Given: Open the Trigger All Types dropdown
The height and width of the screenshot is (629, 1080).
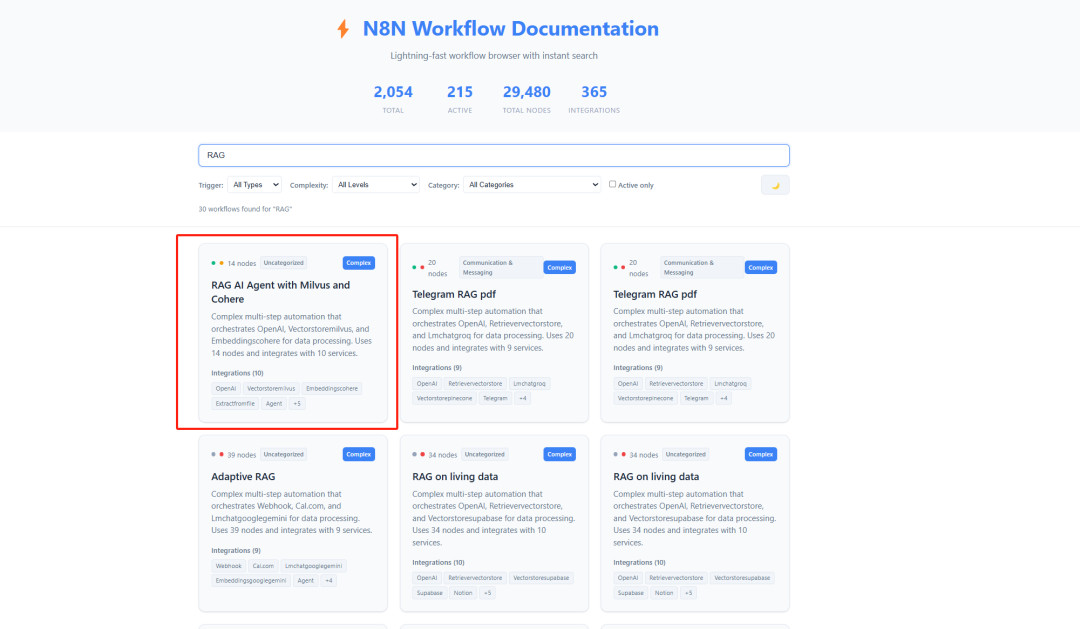Looking at the screenshot, I should [x=254, y=185].
